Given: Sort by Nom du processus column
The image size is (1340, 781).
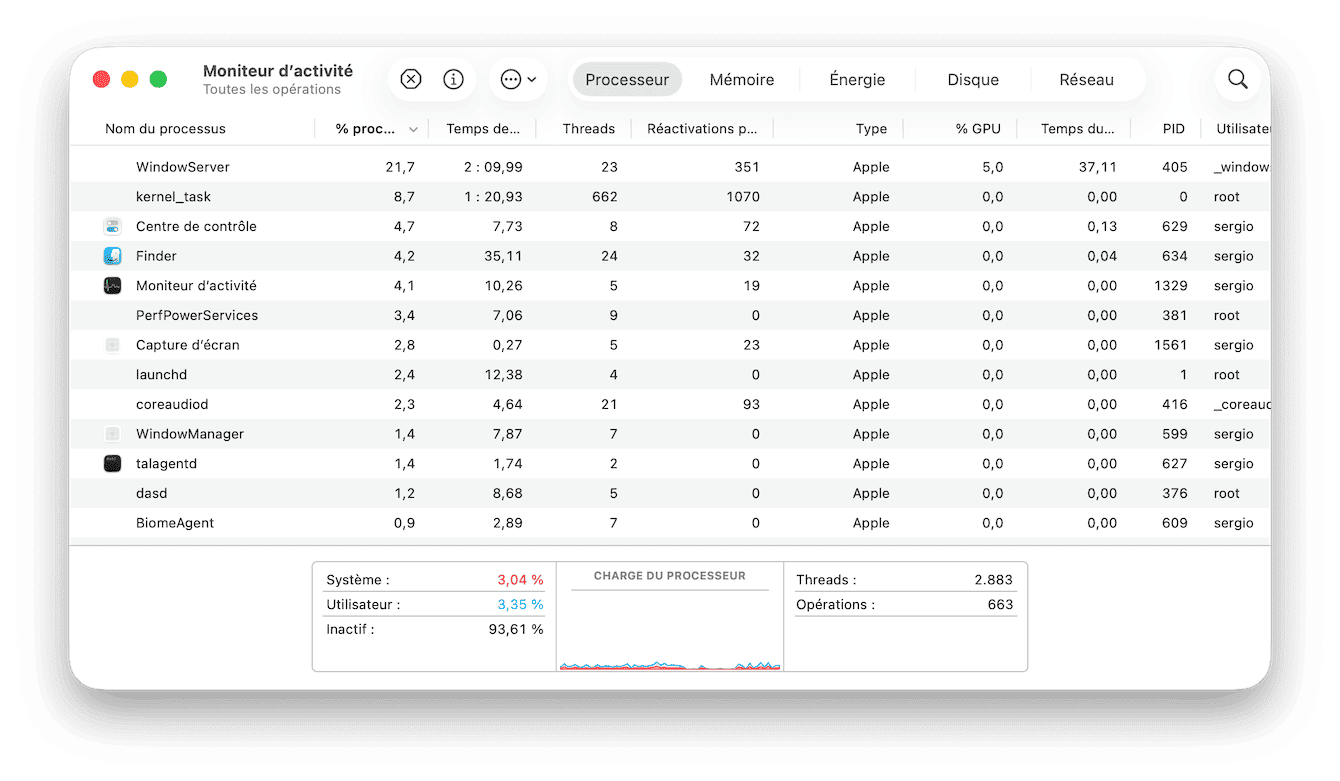Looking at the screenshot, I should coord(165,129).
